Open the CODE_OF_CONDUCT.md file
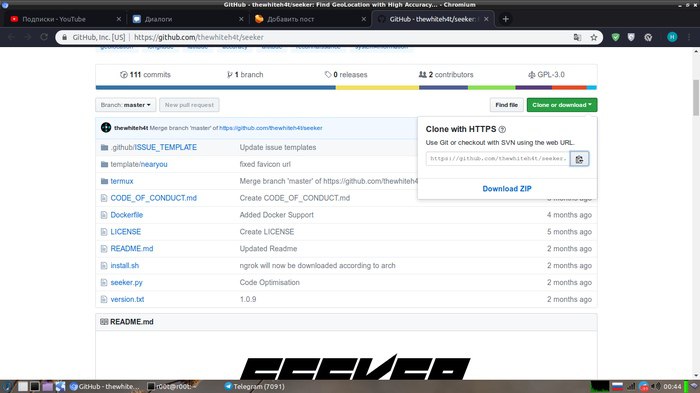700x393 pixels. pyautogui.click(x=154, y=198)
